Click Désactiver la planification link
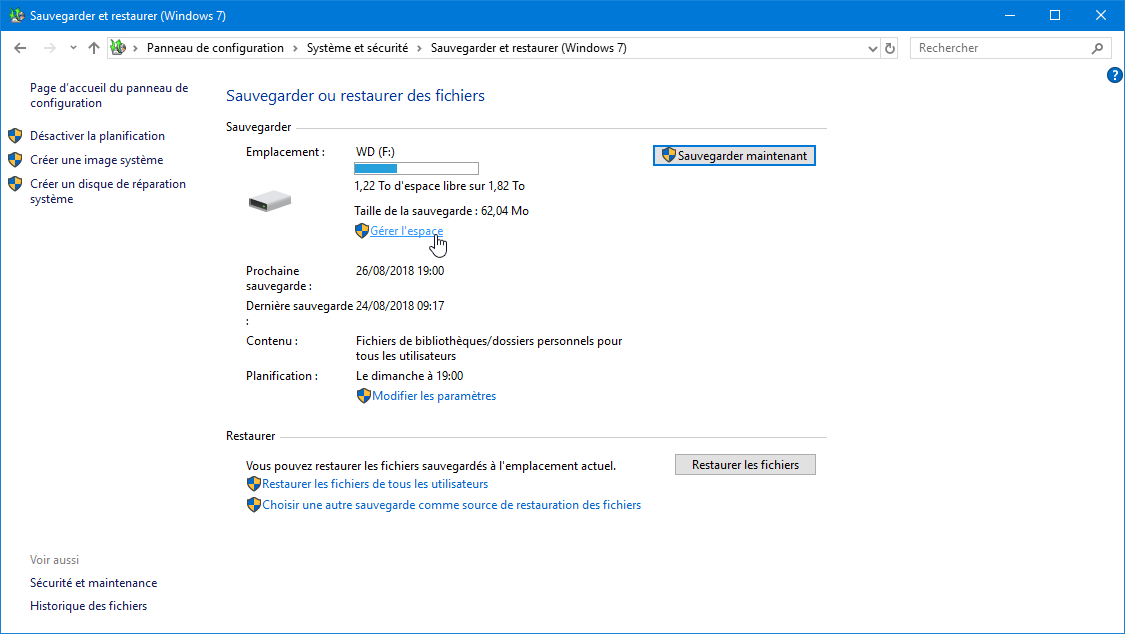Viewport: 1125px width, 634px height. coord(98,136)
